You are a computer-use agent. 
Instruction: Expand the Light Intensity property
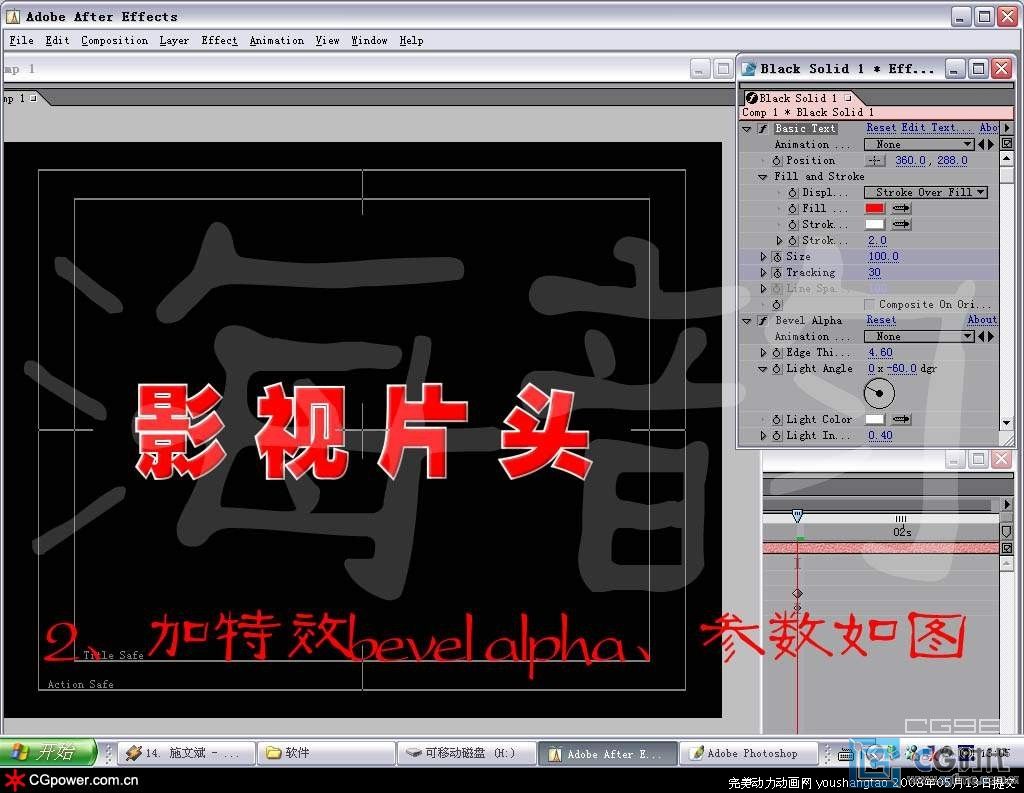point(763,435)
